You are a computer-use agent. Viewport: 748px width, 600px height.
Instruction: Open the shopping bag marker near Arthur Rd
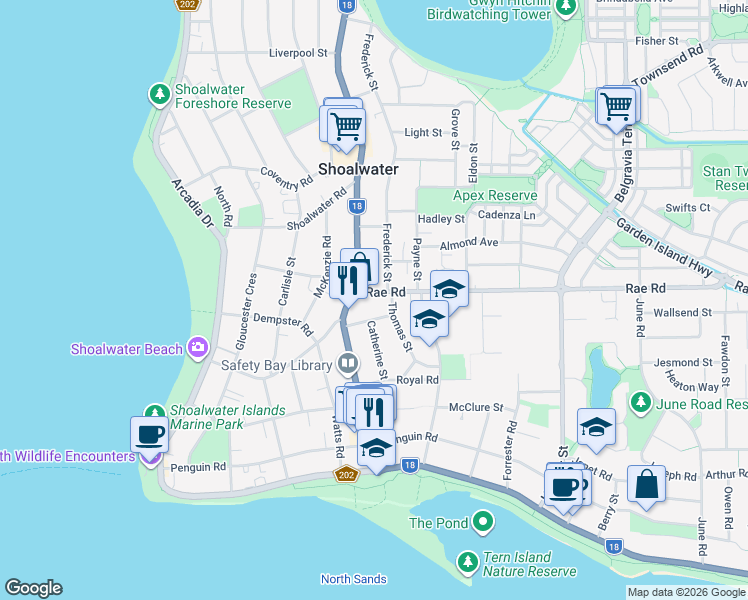point(646,485)
